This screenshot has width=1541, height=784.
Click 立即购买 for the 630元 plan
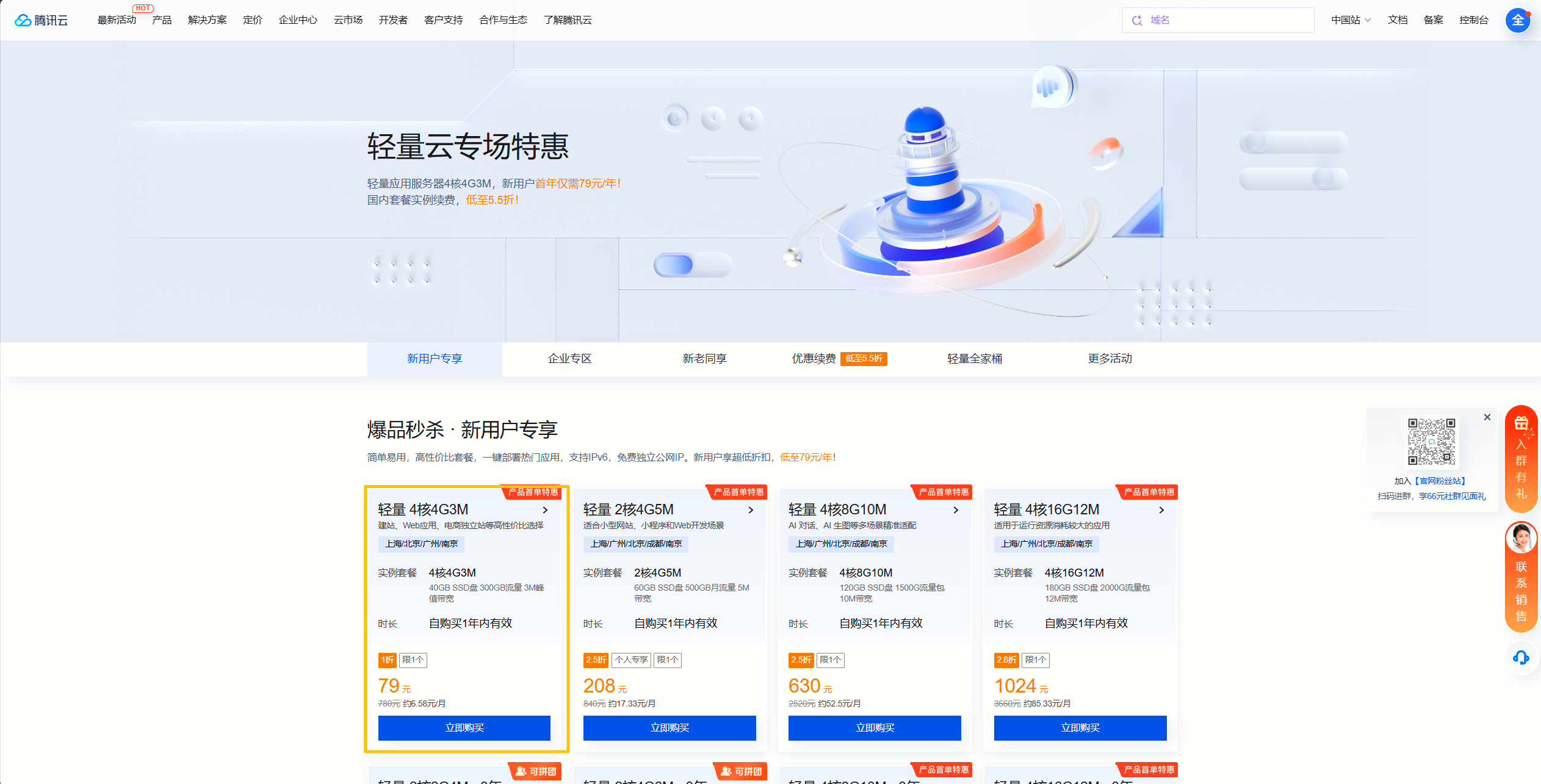point(875,728)
